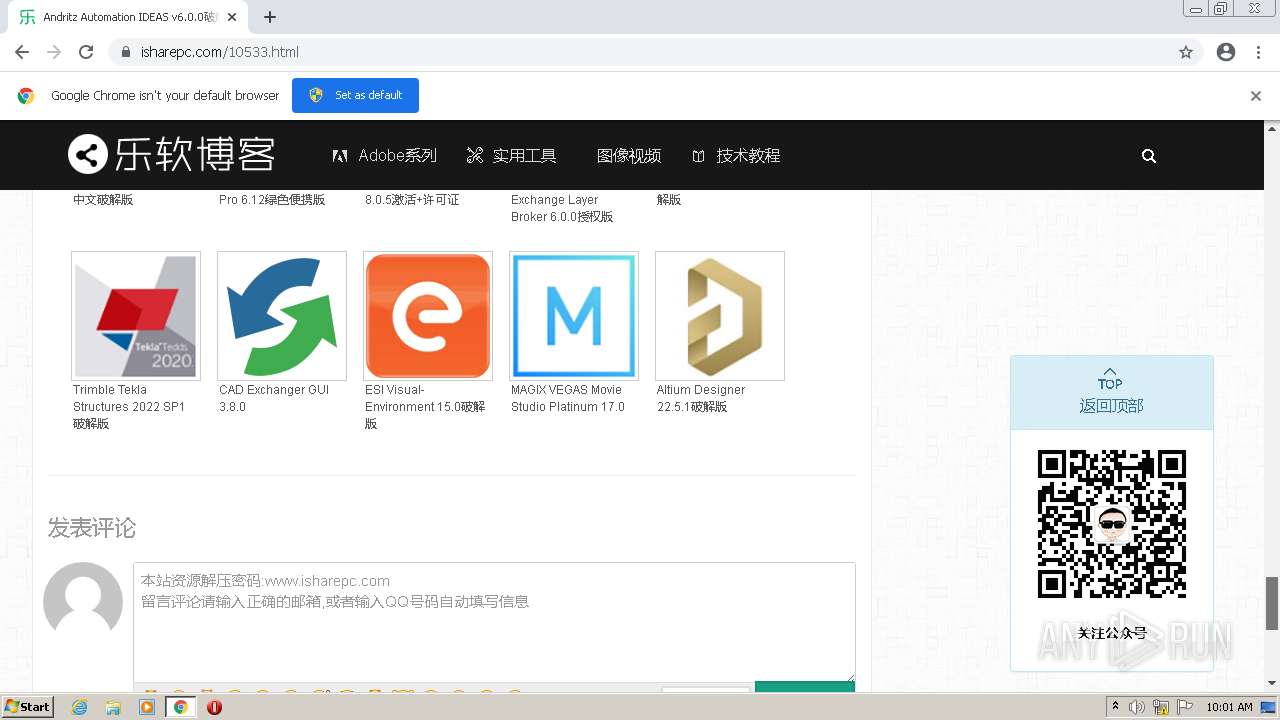1280x720 pixels.
Task: Click Exchange Layer Broker 6.0.0 link
Action: (562, 208)
